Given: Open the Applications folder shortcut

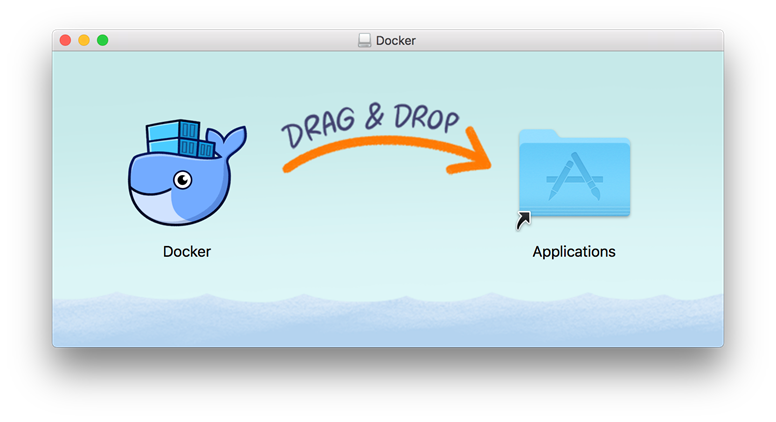Looking at the screenshot, I should pyautogui.click(x=574, y=175).
